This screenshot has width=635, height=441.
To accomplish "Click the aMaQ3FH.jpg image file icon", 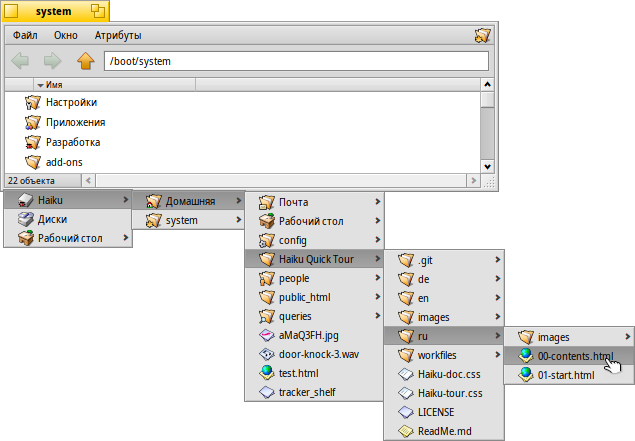I will pyautogui.click(x=266, y=336).
